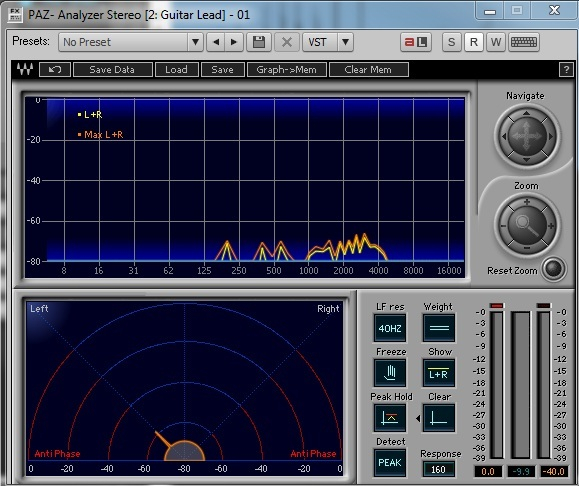The height and width of the screenshot is (486, 579).
Task: Go to previous preset arrow
Action: (x=216, y=42)
